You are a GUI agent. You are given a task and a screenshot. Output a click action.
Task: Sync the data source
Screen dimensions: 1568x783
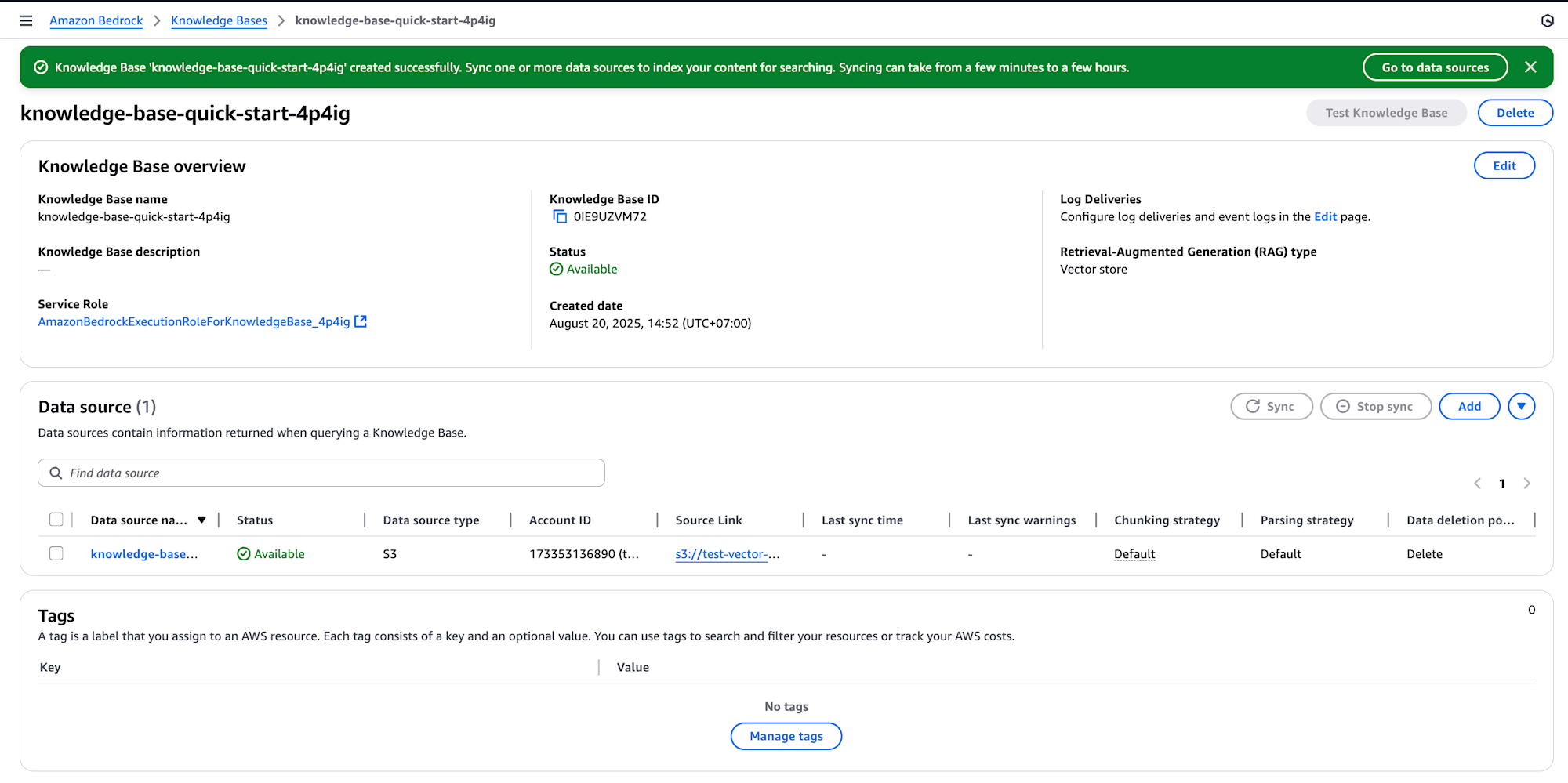tap(1271, 406)
